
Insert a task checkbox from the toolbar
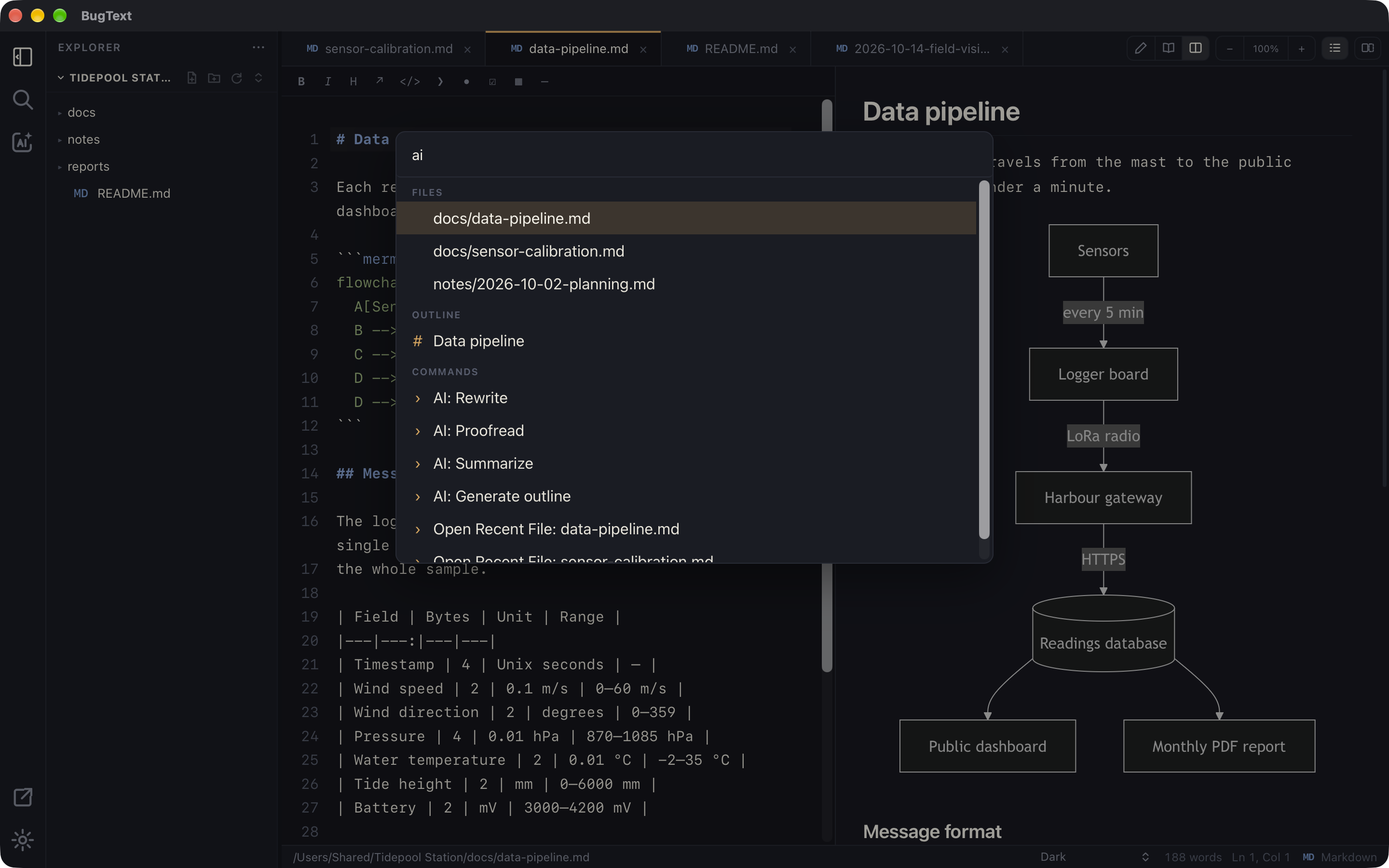point(492,81)
